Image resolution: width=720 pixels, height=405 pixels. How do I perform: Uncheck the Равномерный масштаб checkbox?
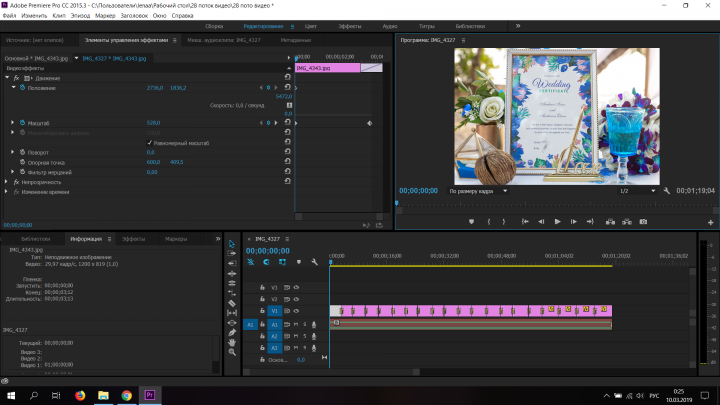pyautogui.click(x=149, y=143)
